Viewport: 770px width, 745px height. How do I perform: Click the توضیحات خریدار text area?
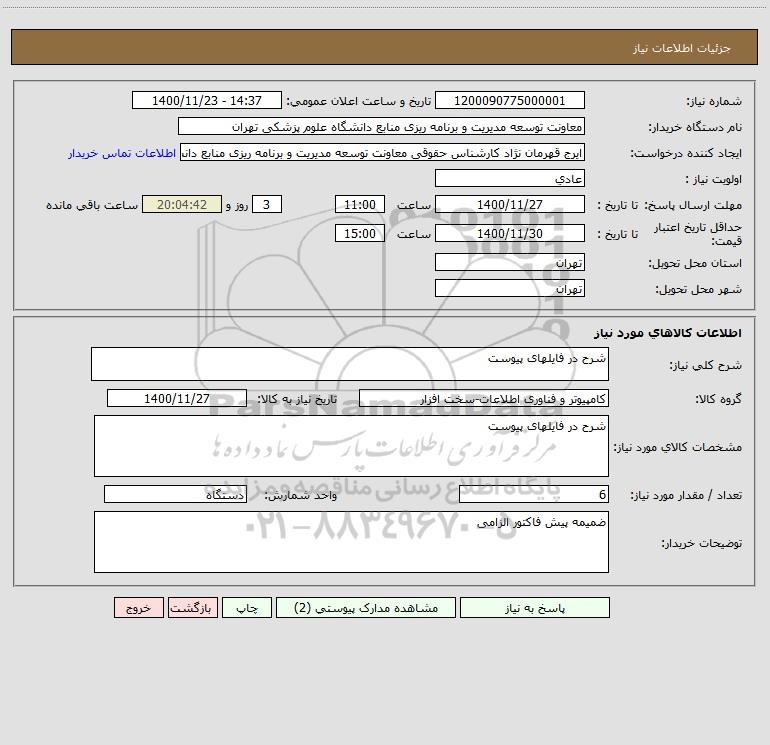point(351,542)
